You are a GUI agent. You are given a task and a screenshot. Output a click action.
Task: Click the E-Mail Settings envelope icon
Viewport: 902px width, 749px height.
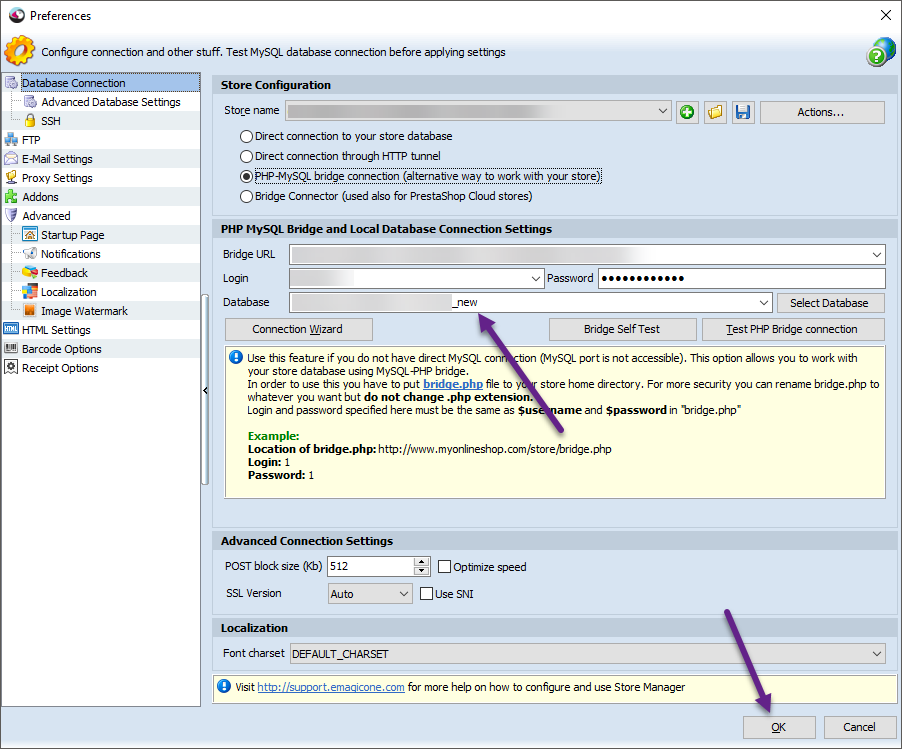[x=11, y=159]
